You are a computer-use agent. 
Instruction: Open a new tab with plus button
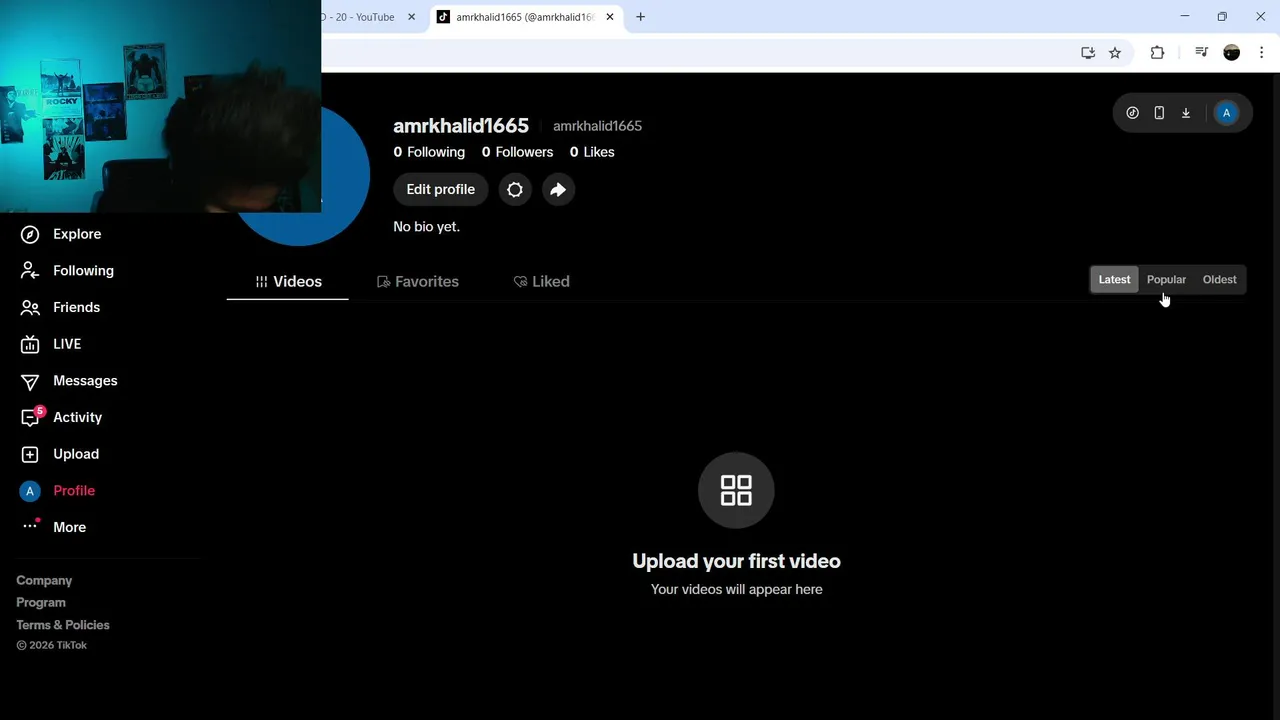640,17
